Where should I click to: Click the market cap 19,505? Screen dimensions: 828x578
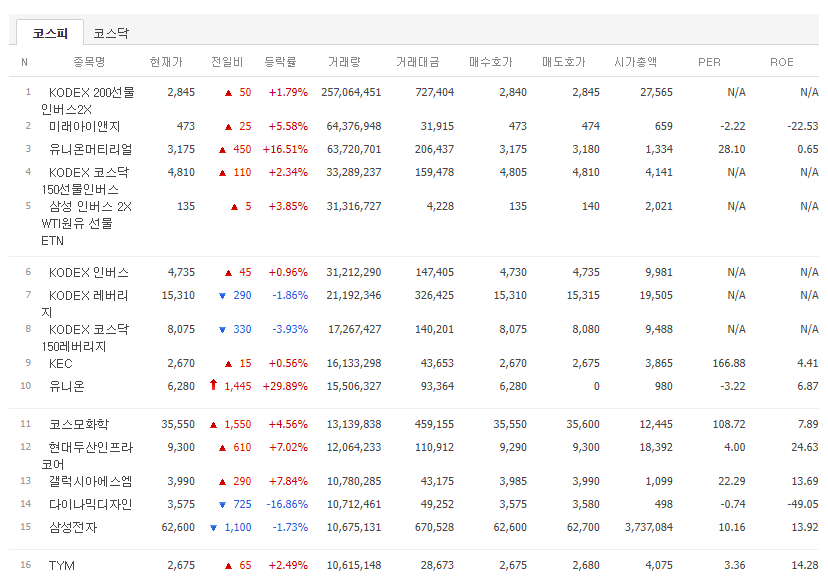(x=656, y=295)
